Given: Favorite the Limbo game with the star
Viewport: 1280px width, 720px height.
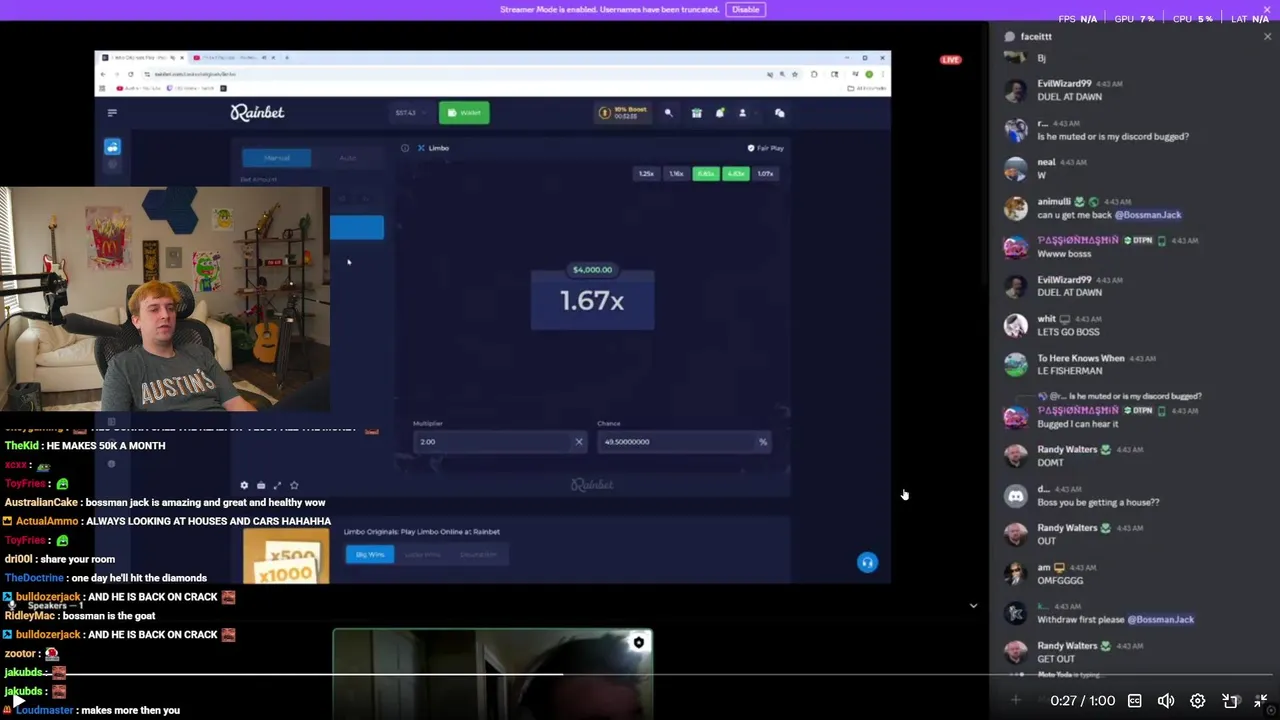Looking at the screenshot, I should pyautogui.click(x=294, y=485).
